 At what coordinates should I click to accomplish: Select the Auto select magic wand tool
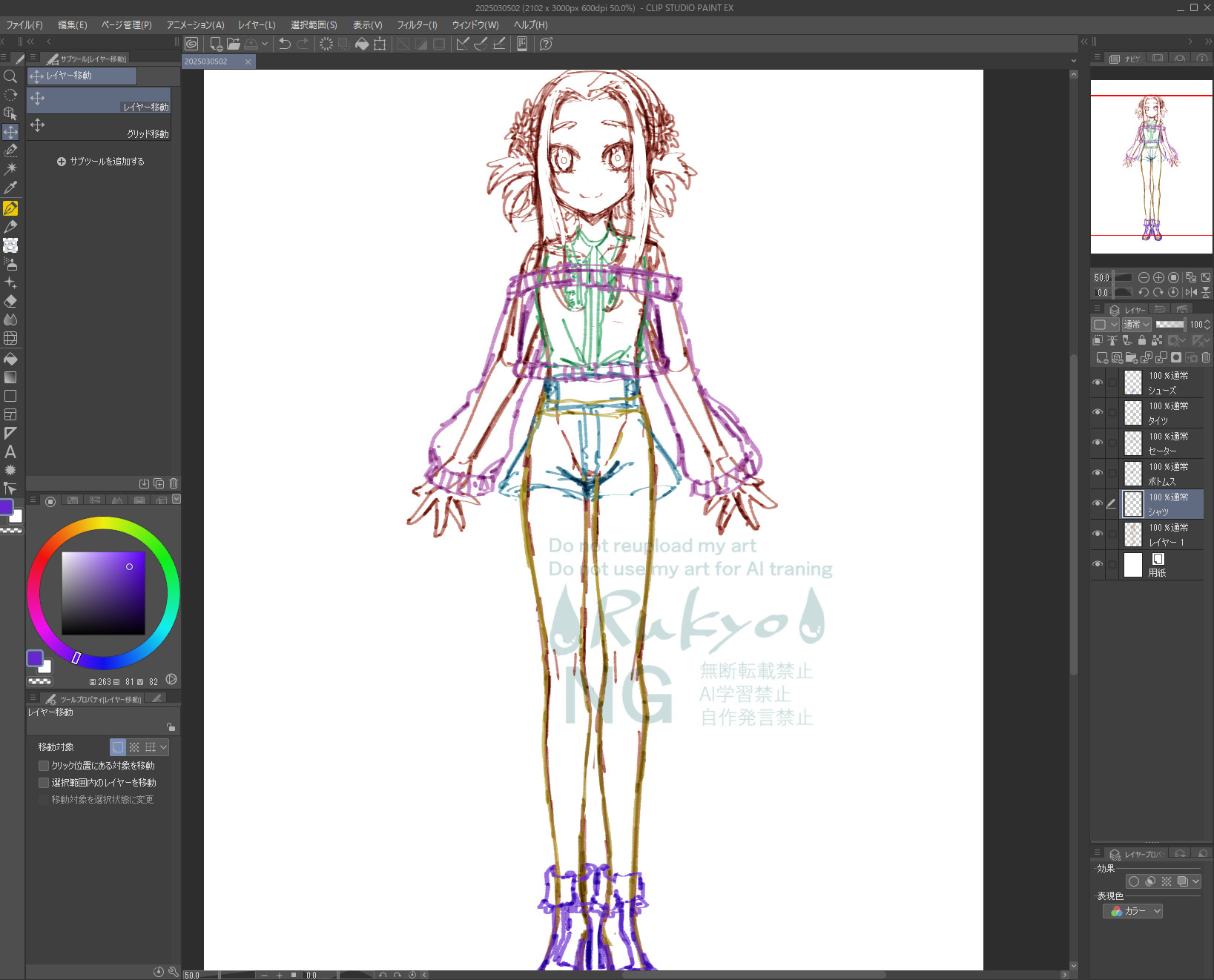pos(10,169)
